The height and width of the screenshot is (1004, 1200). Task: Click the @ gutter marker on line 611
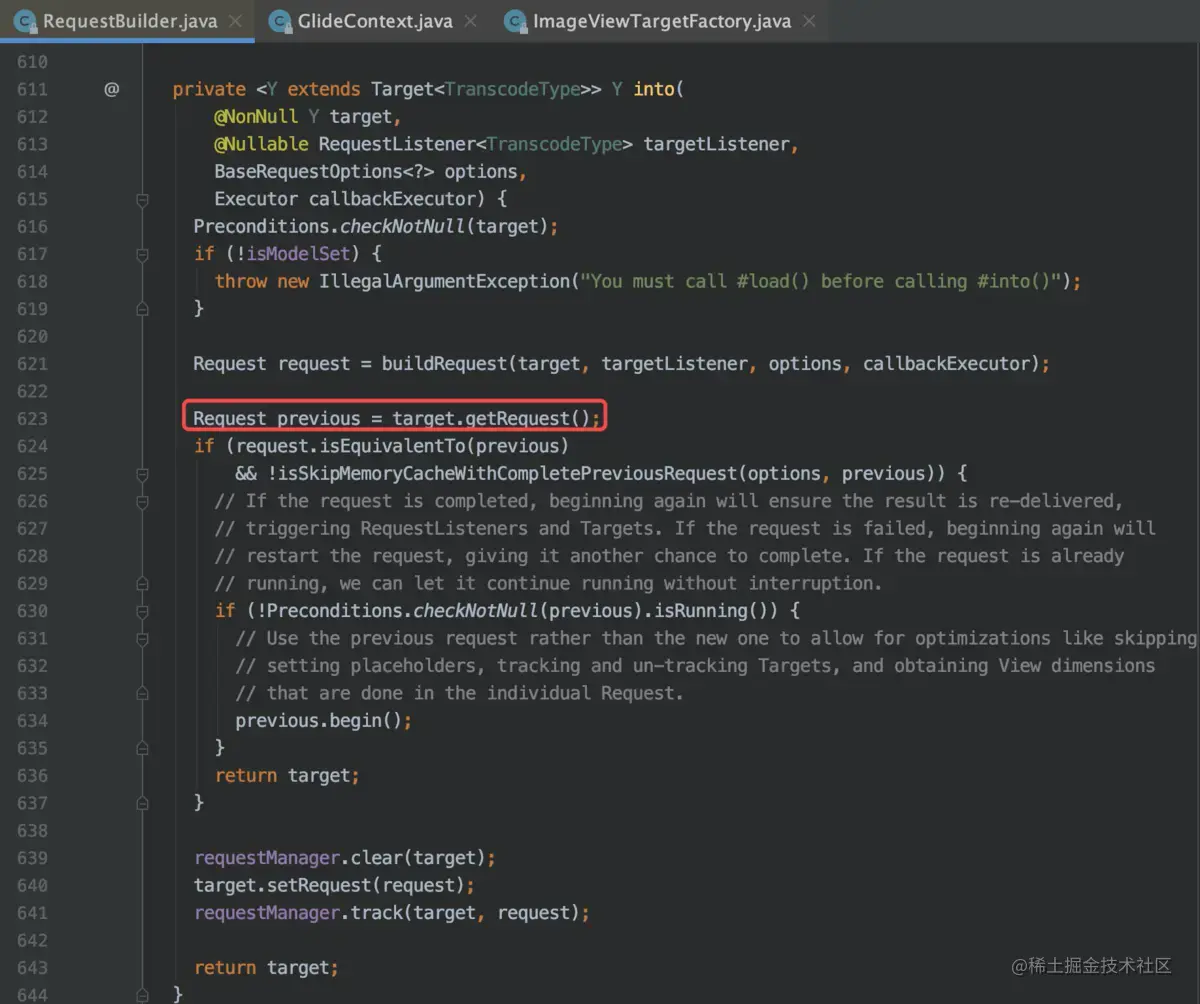click(111, 89)
